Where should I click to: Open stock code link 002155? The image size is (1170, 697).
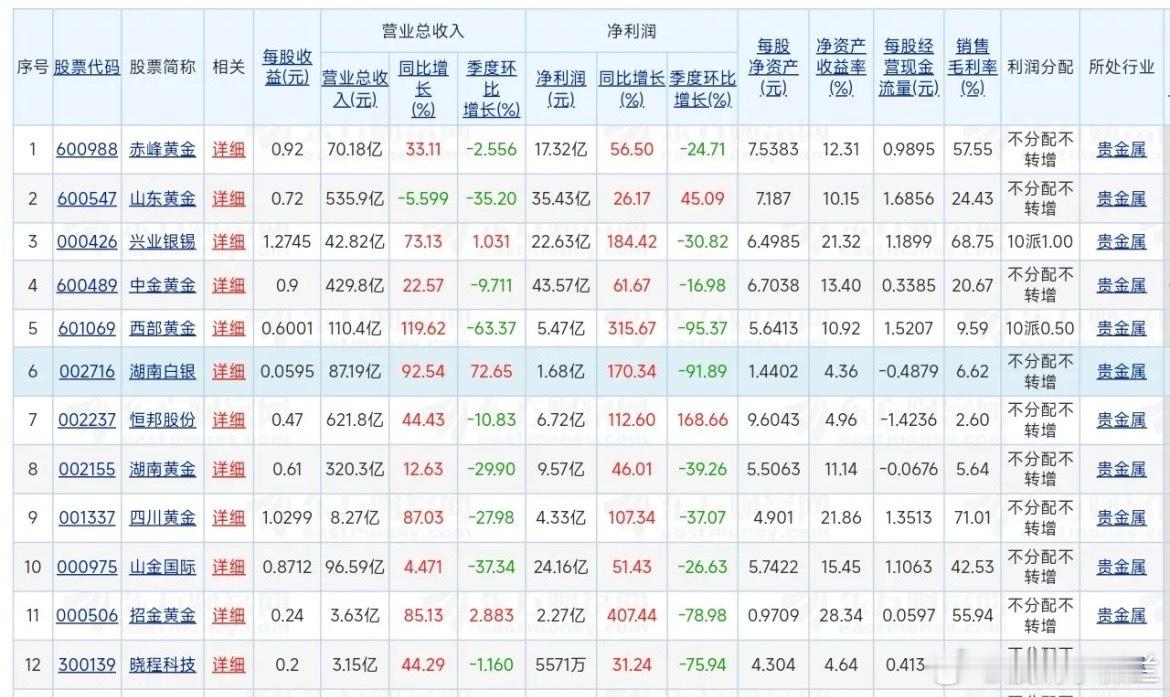pyautogui.click(x=87, y=469)
